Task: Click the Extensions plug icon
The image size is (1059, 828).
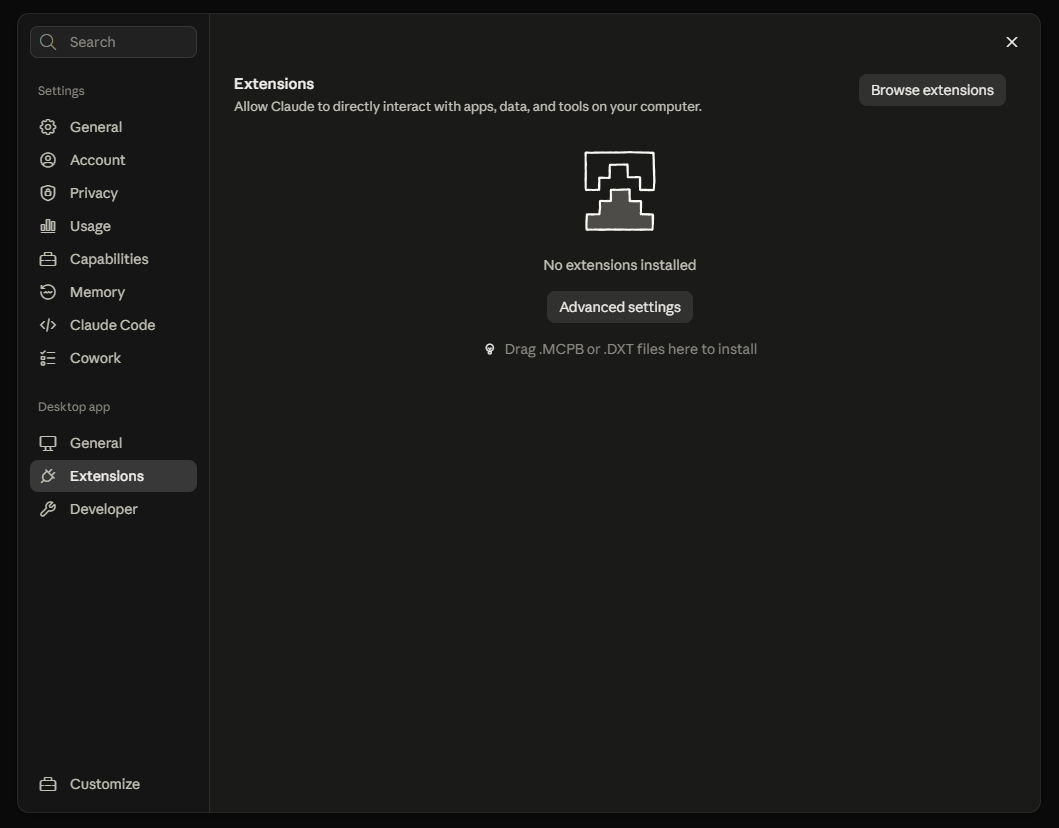Action: point(48,476)
